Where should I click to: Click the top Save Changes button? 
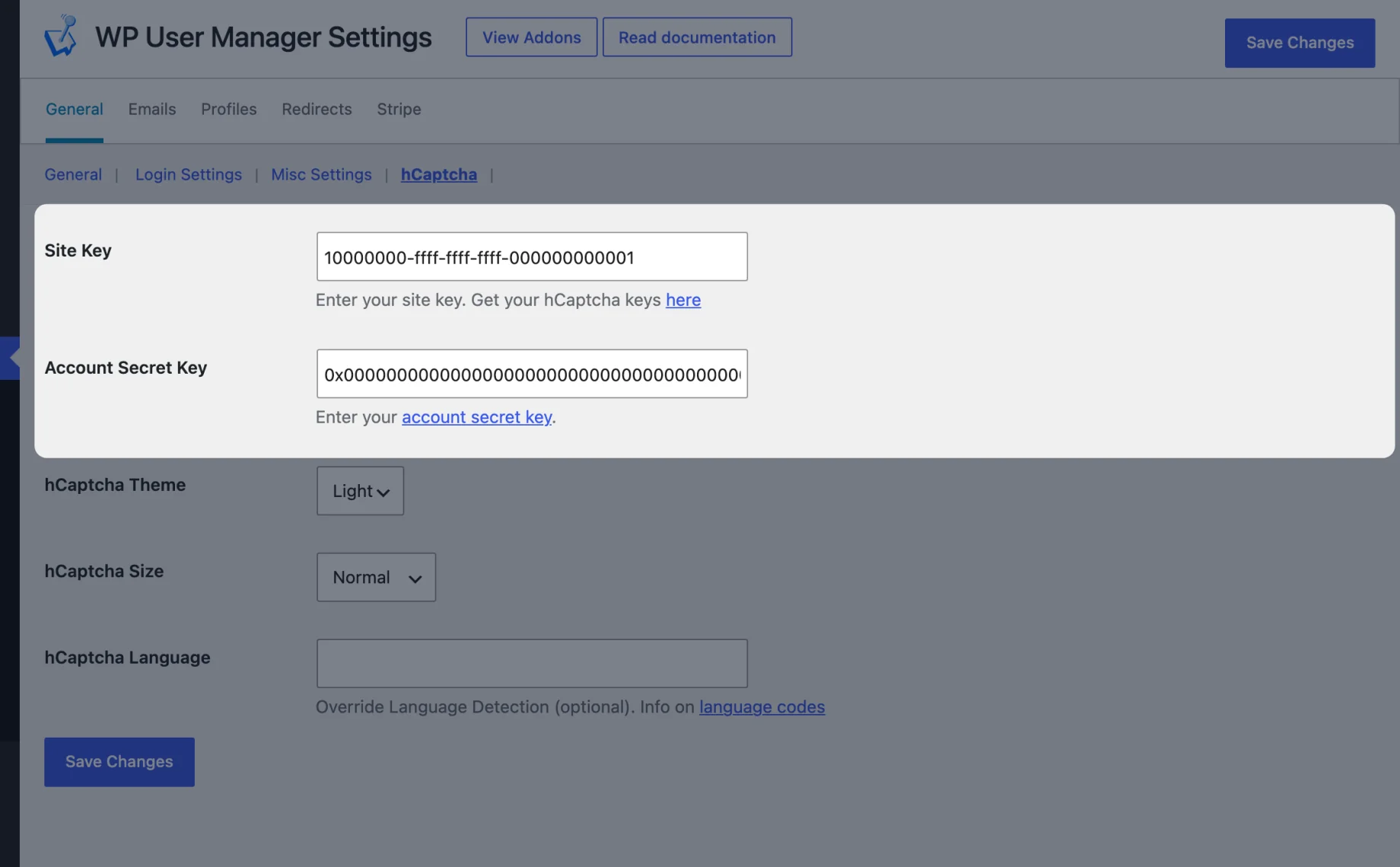pos(1300,43)
